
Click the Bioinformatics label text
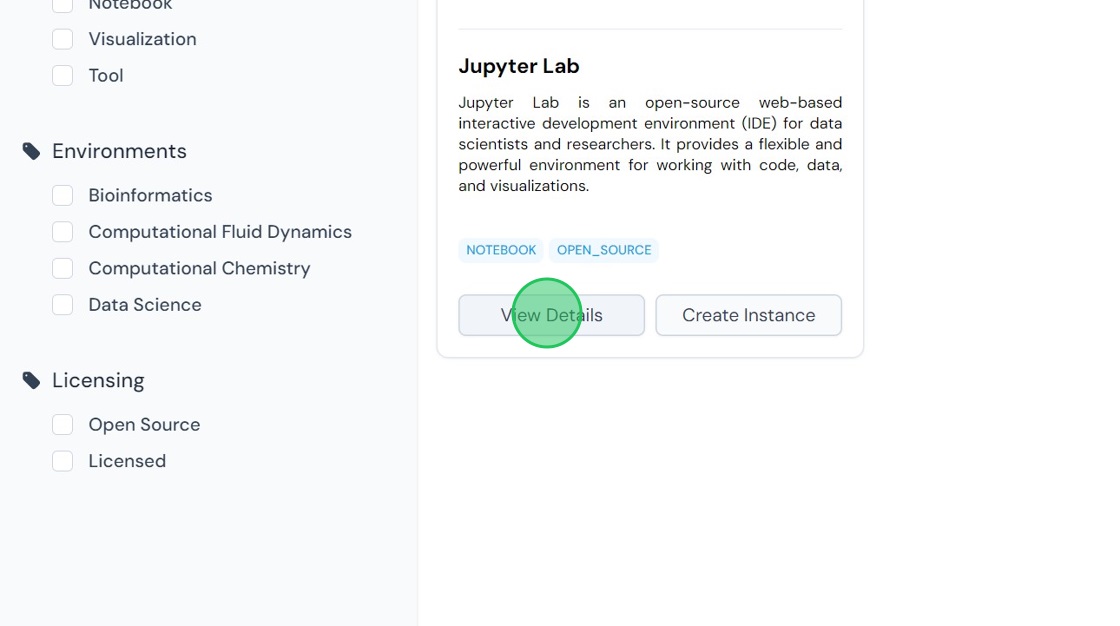pos(150,196)
